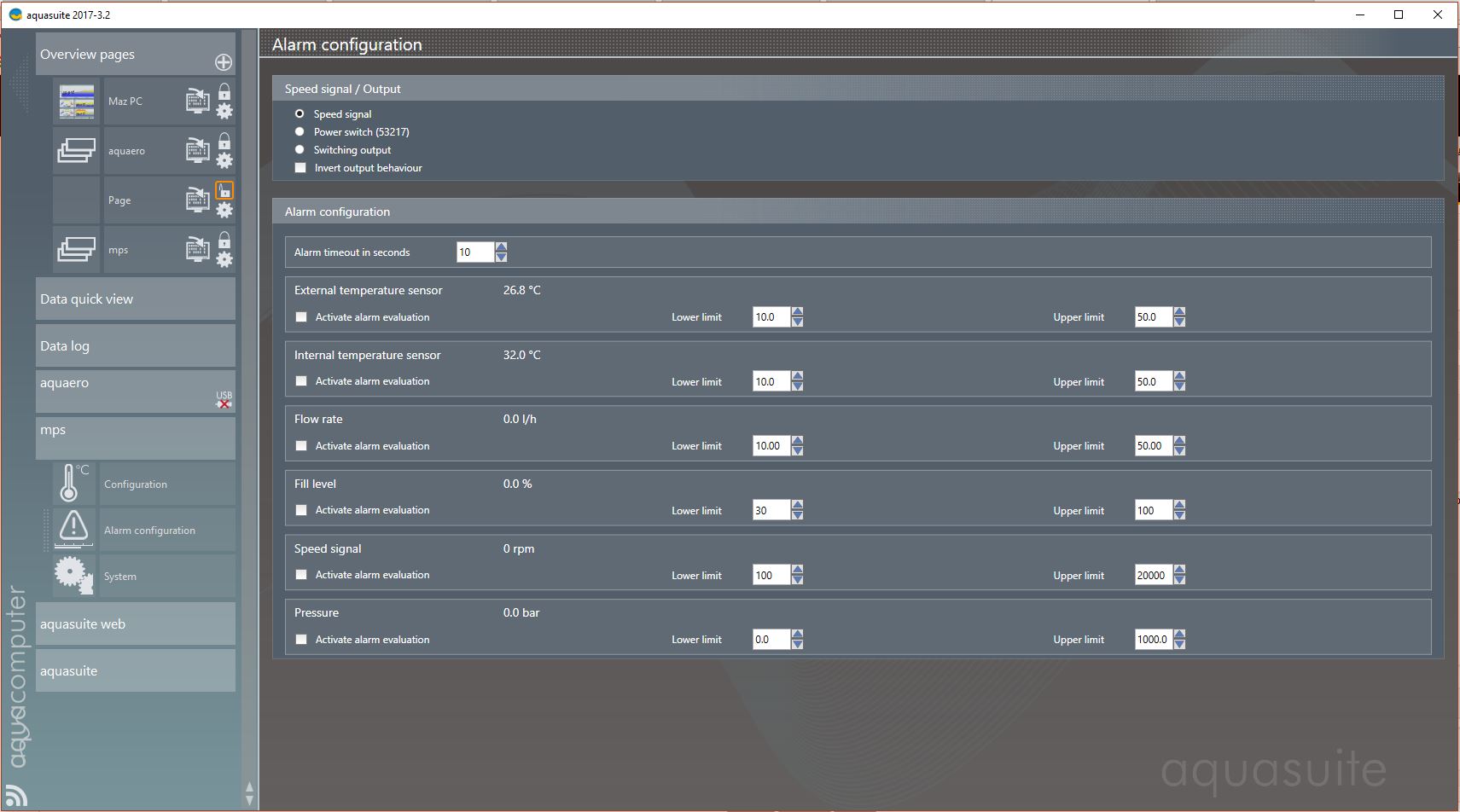Image resolution: width=1460 pixels, height=812 pixels.
Task: Increase Pressure upper limit with up arrow
Action: [x=1179, y=635]
